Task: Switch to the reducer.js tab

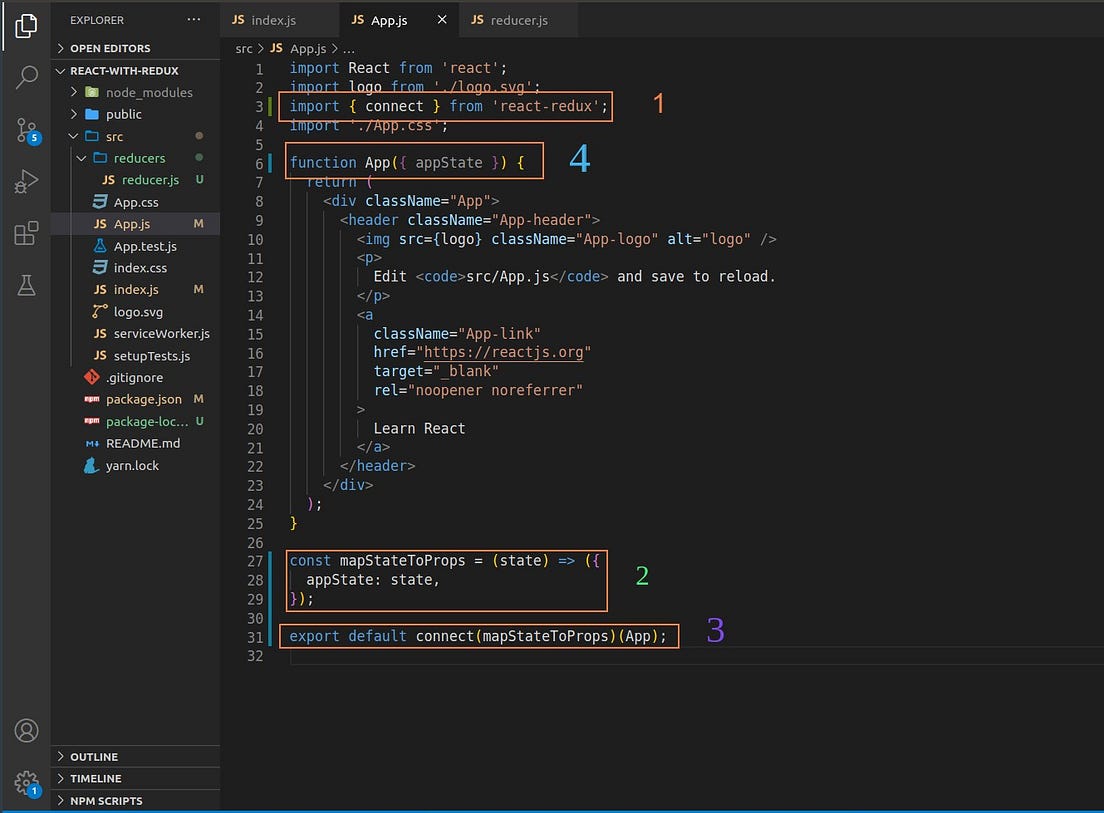Action: click(518, 19)
